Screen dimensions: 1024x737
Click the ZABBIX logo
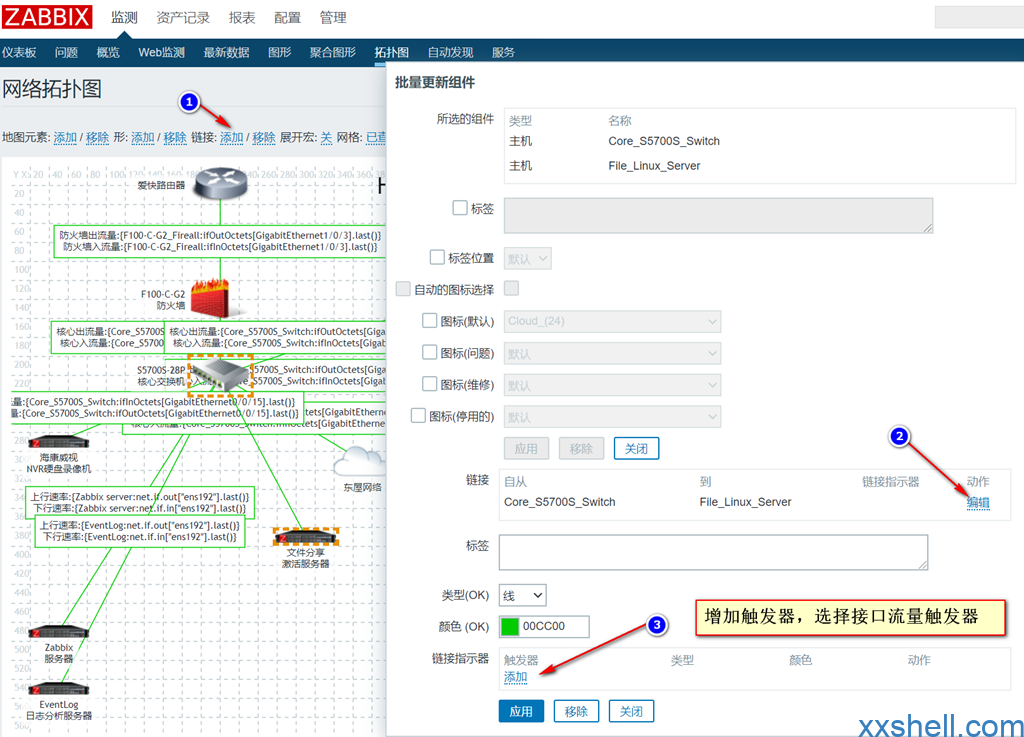click(47, 17)
